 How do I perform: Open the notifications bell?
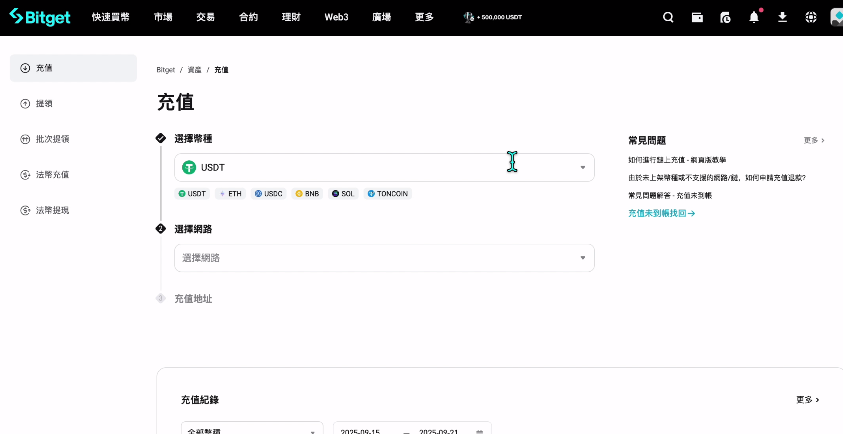(x=754, y=17)
